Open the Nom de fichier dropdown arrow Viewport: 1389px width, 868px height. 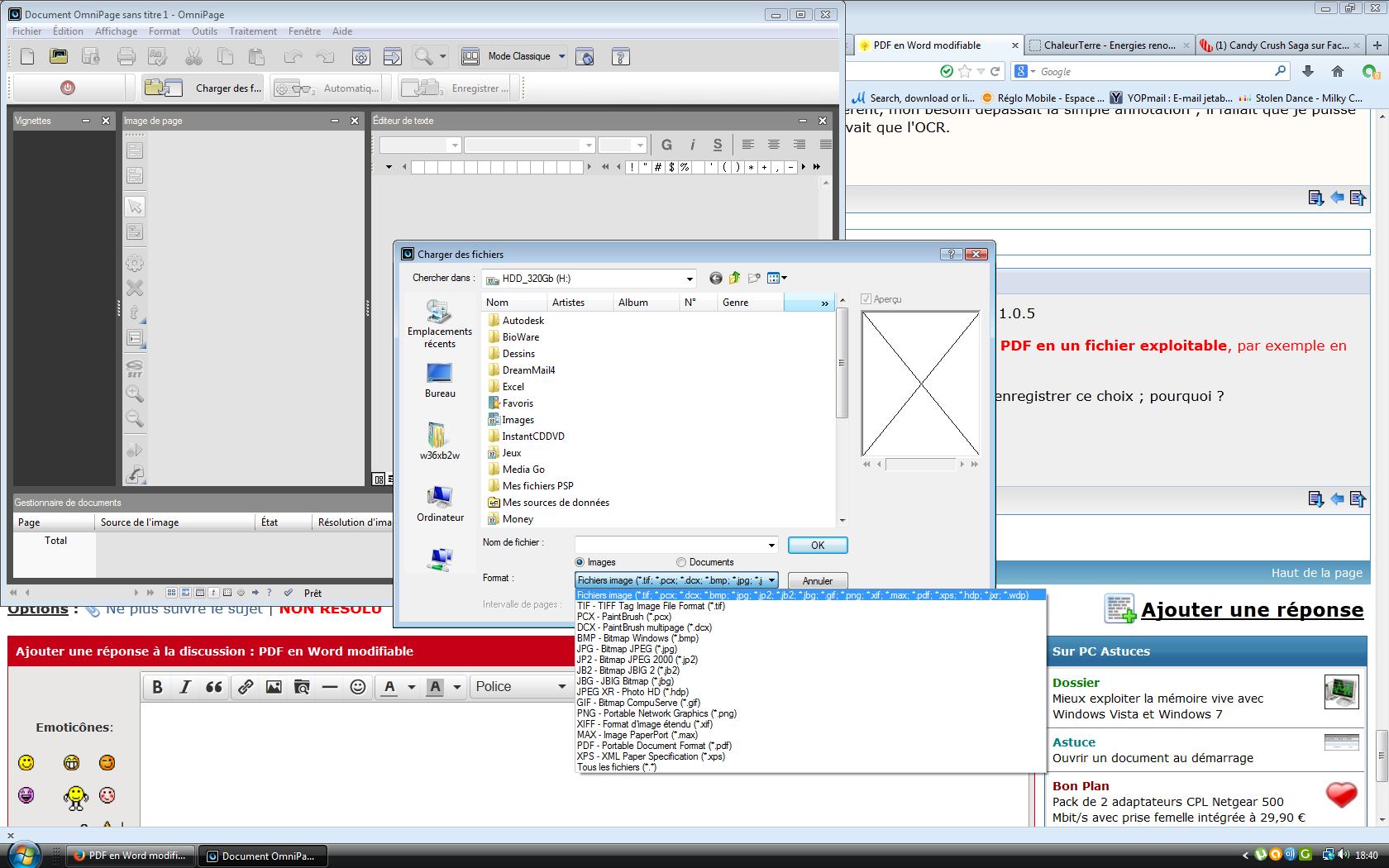pos(771,545)
